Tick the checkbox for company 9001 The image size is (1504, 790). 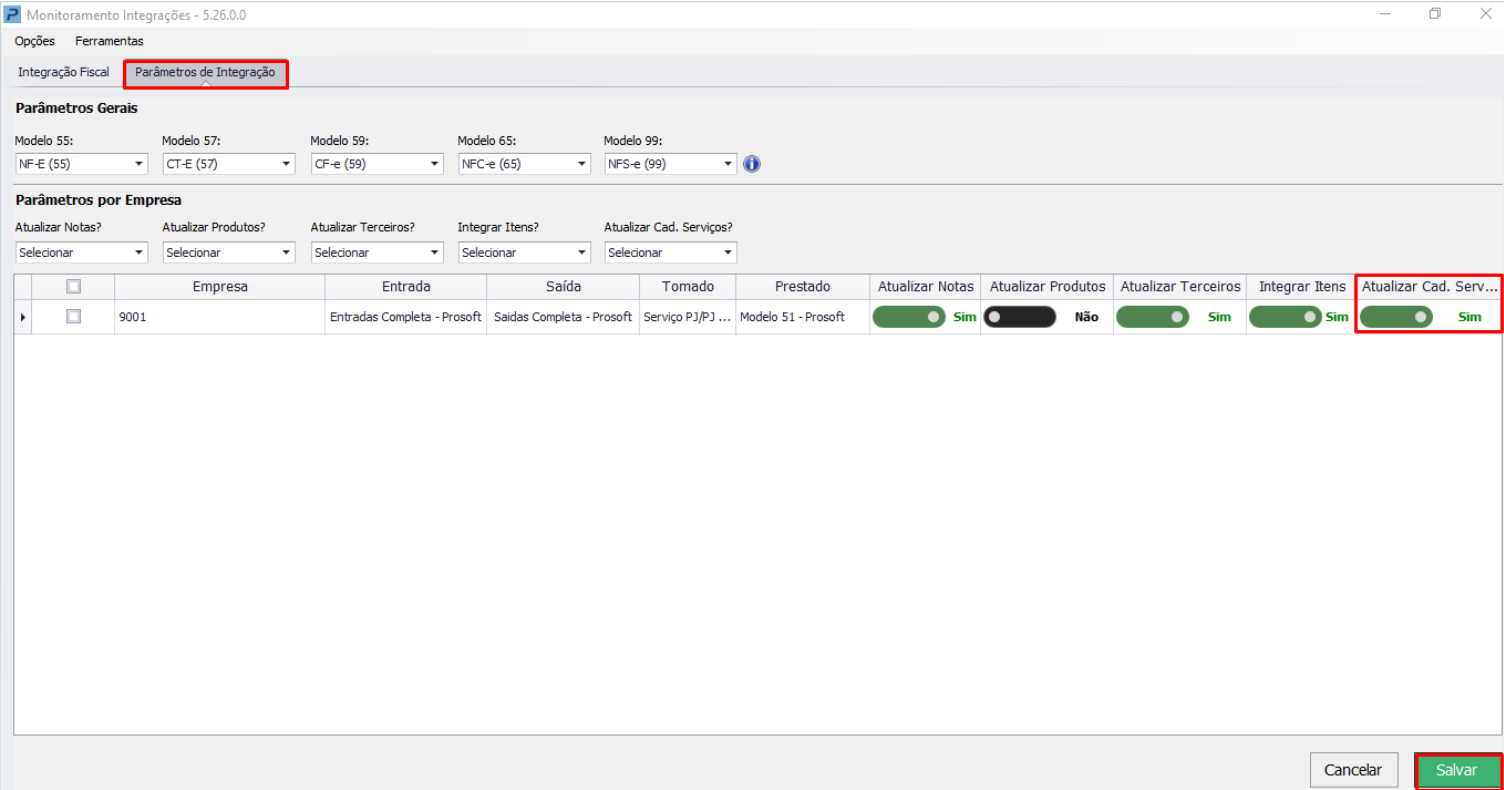click(x=73, y=317)
